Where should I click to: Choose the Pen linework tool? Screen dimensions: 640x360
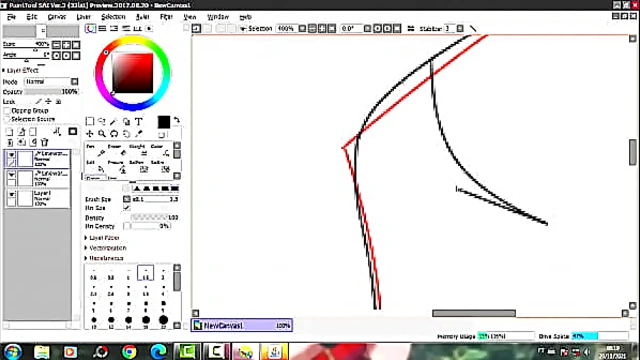[x=96, y=150]
